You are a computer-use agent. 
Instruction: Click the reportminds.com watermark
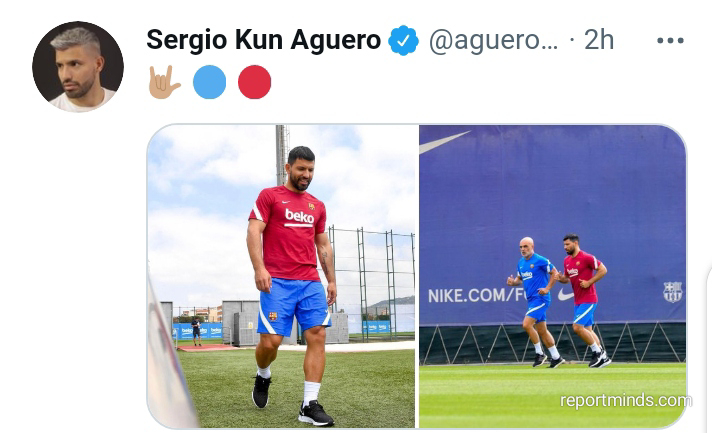click(x=626, y=400)
